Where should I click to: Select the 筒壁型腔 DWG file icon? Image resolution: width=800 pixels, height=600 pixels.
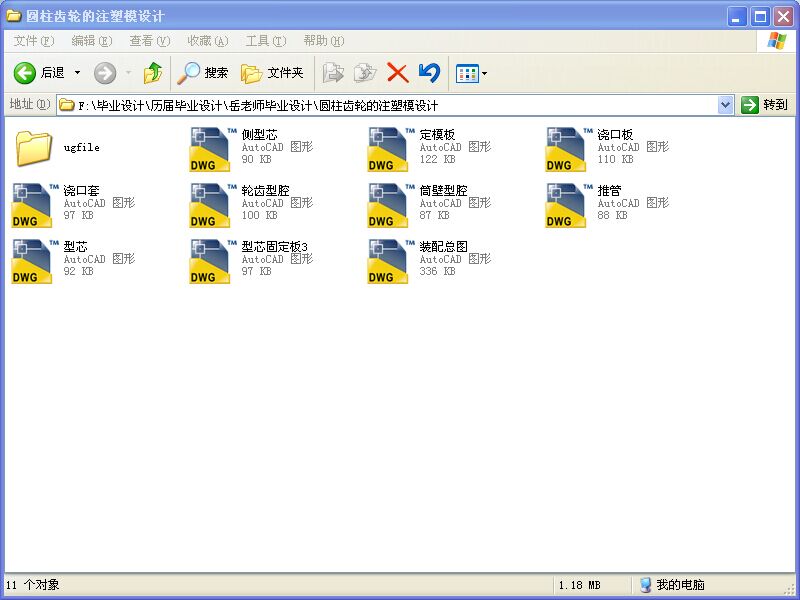(x=388, y=205)
